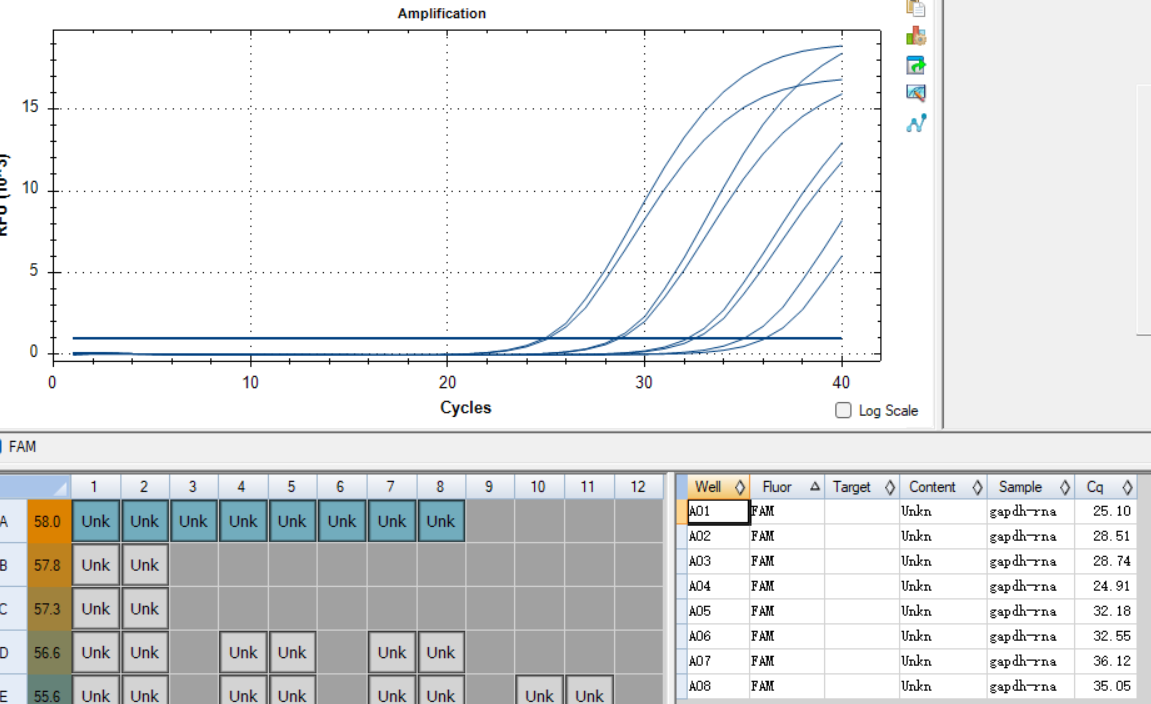This screenshot has width=1151, height=704.
Task: Click Cq value 35.05
Action: [x=1111, y=686]
